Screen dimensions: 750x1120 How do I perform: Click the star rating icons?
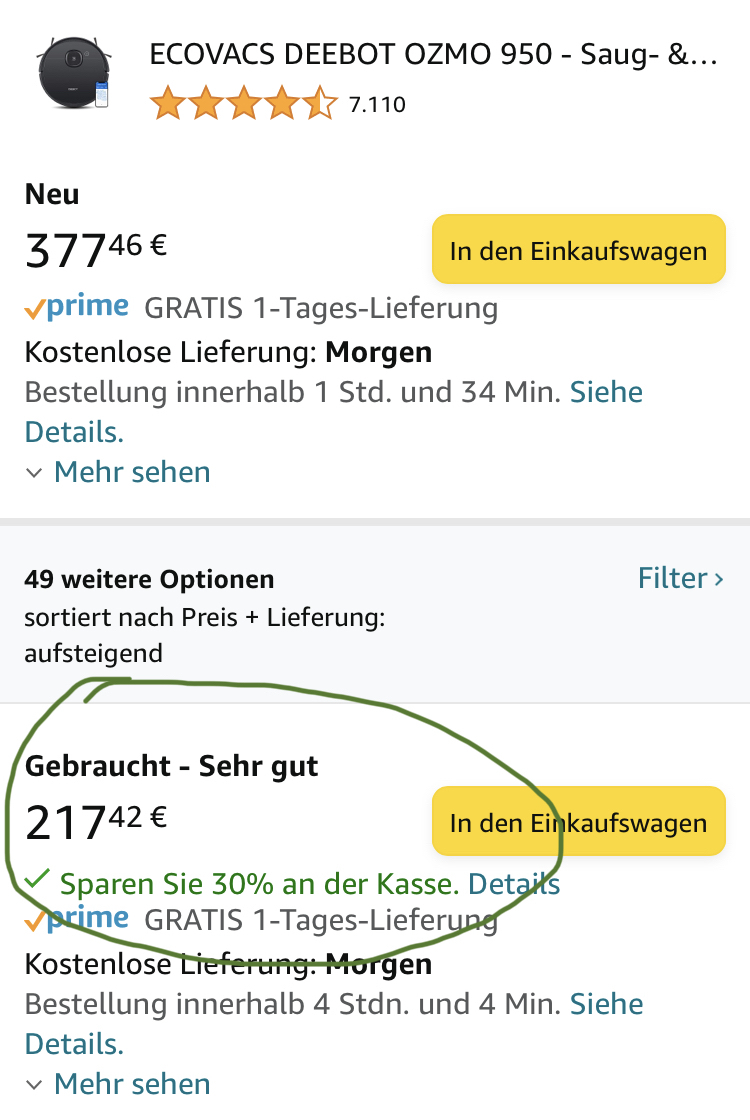243,103
